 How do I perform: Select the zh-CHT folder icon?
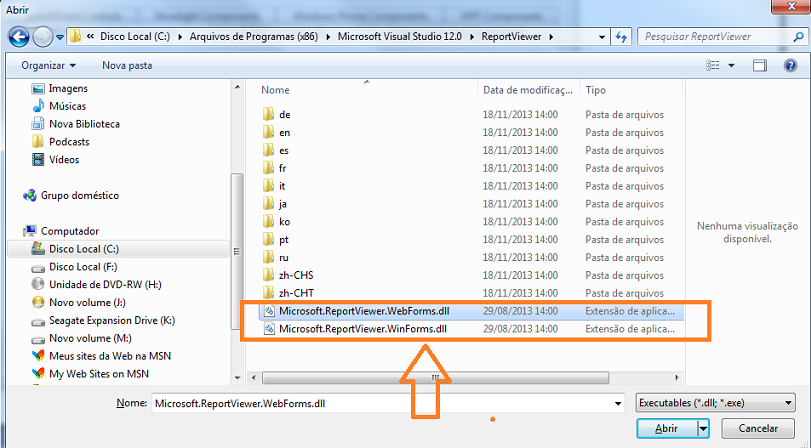pyautogui.click(x=268, y=293)
